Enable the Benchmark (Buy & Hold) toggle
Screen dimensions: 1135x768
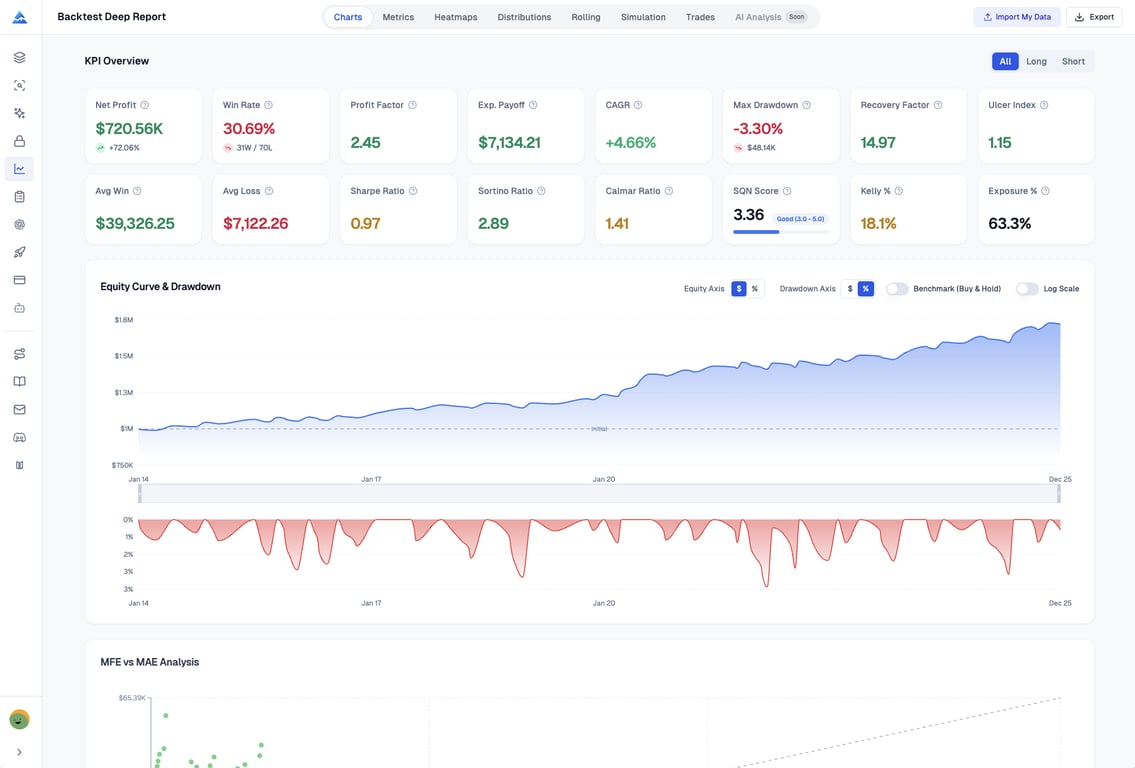coord(897,289)
